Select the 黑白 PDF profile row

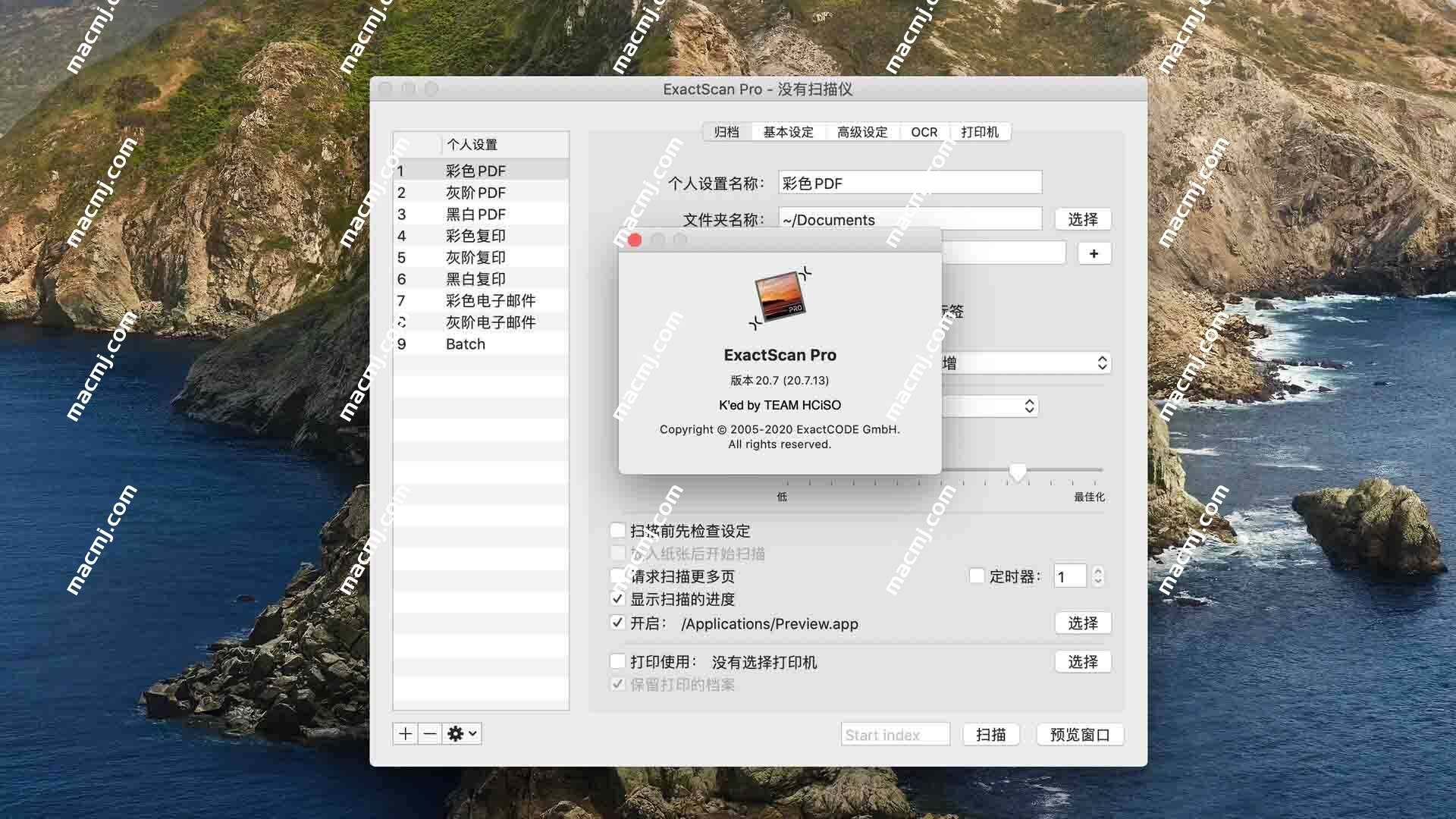(x=481, y=214)
